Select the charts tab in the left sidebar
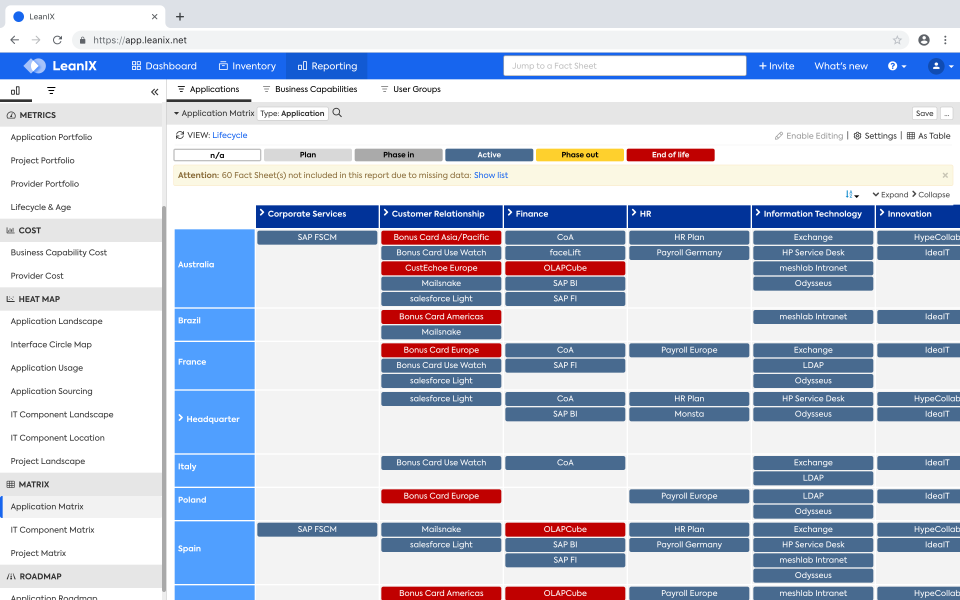This screenshot has width=960, height=600. (15, 90)
